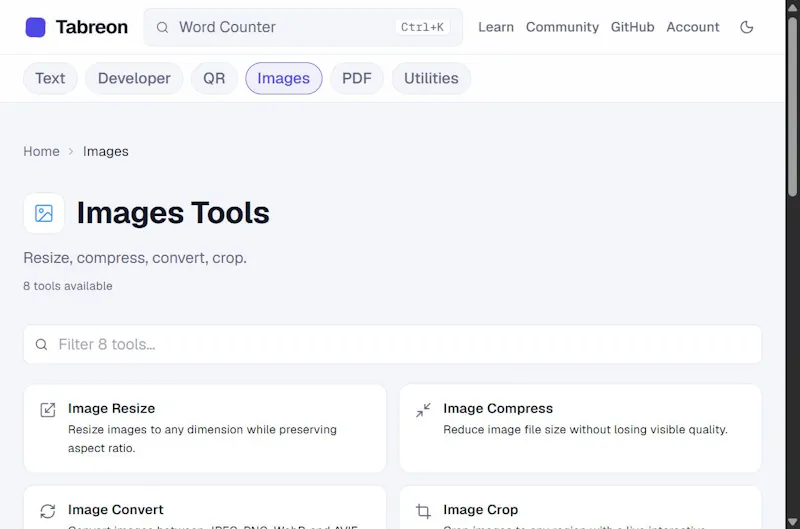Click the Images breadcrumb item
This screenshot has width=800, height=529.
106,152
